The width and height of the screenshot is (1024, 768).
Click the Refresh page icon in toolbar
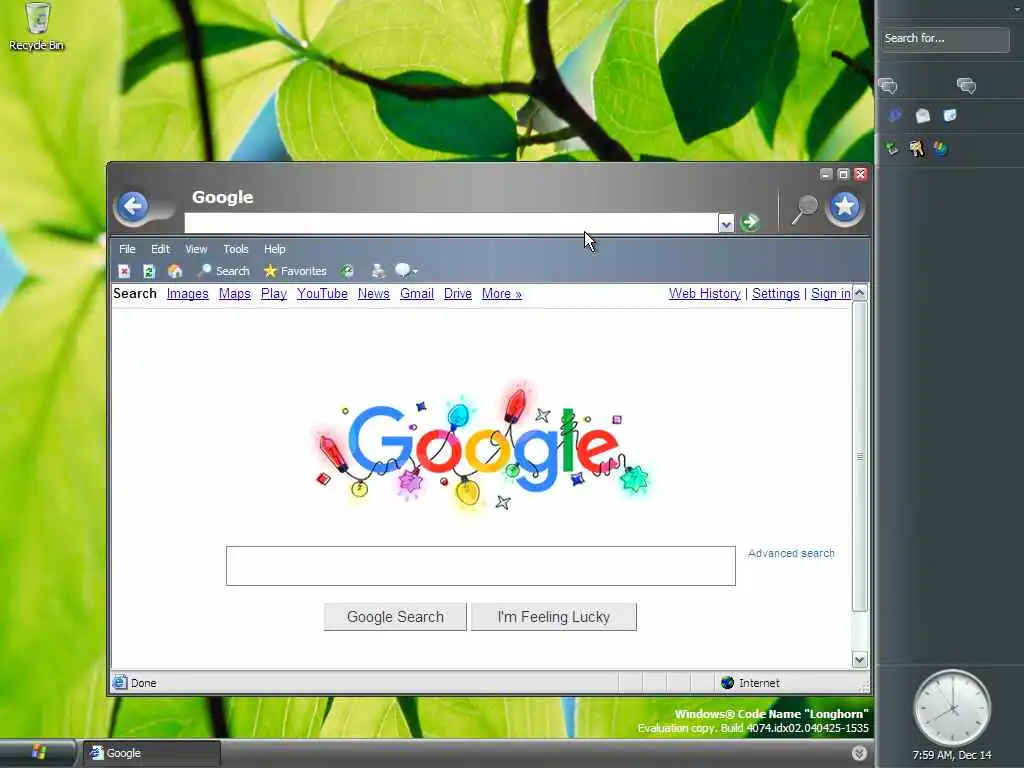[149, 271]
